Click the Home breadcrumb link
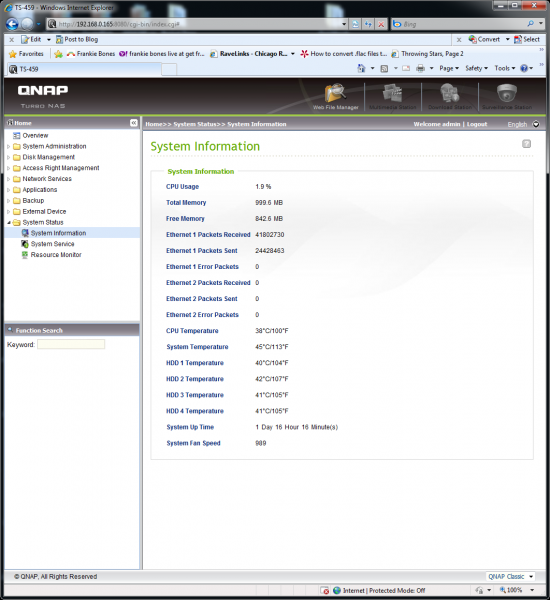550x600 pixels. (x=153, y=124)
